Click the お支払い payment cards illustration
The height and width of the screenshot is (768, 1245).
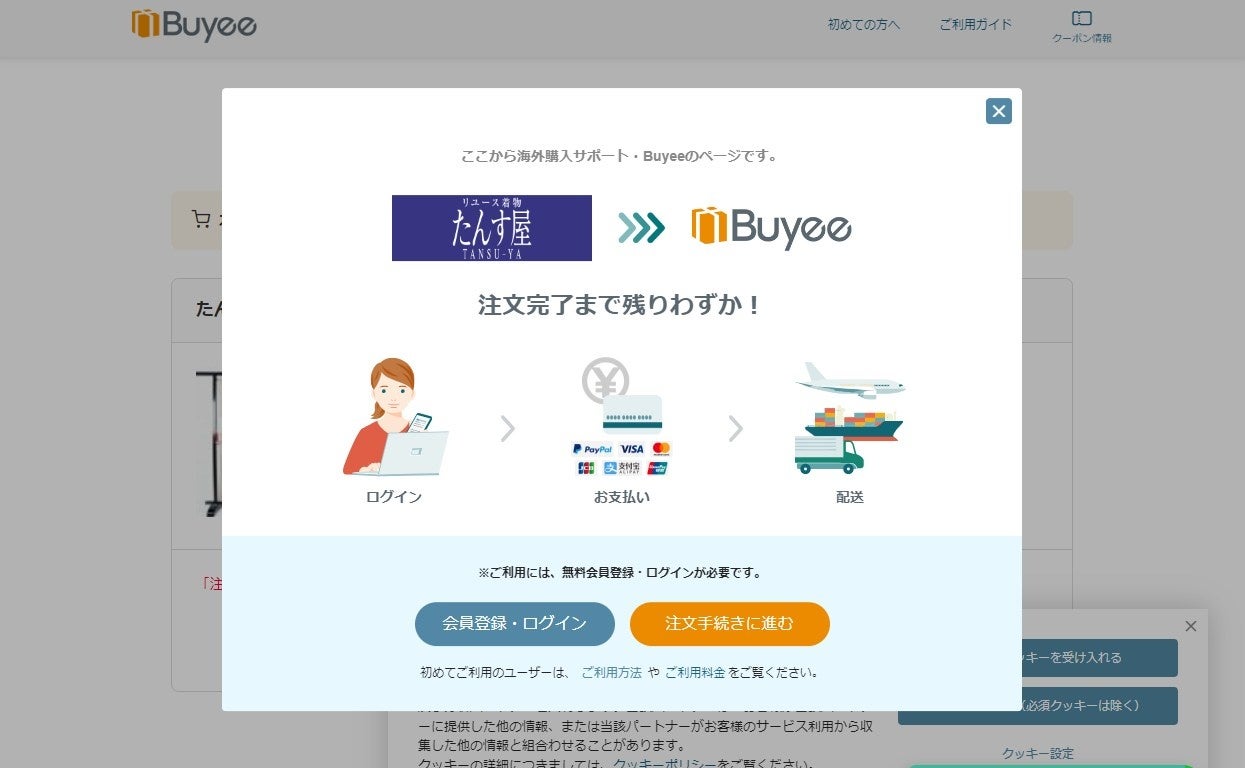point(622,417)
